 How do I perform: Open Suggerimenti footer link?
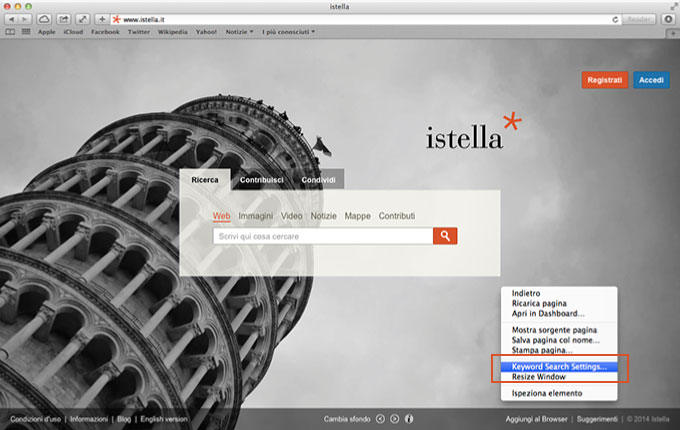point(597,419)
